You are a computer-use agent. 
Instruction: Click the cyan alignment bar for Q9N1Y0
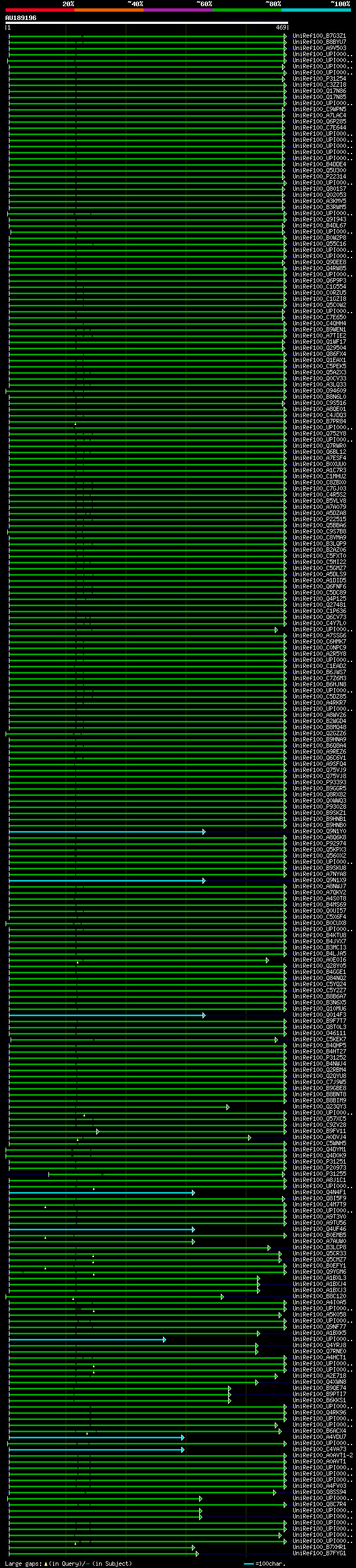click(107, 832)
